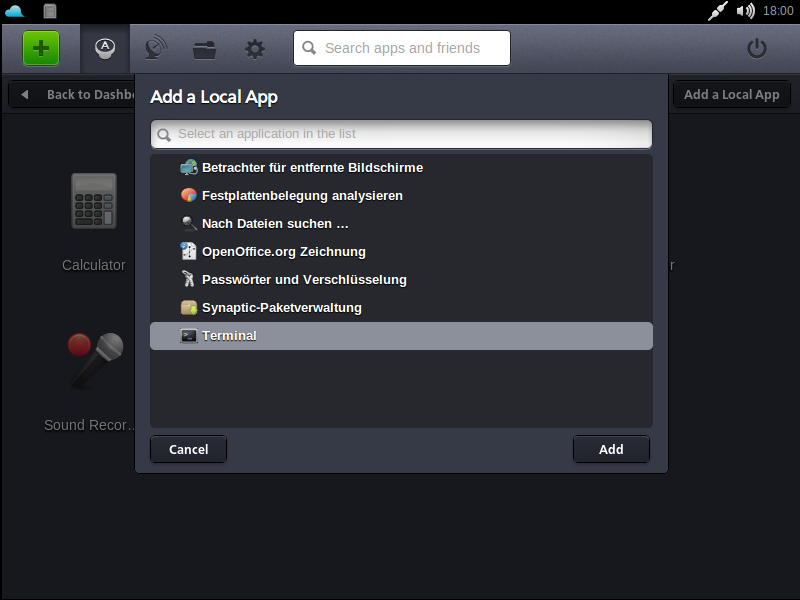Select the circled-A applications icon
800x600 pixels.
(x=104, y=48)
